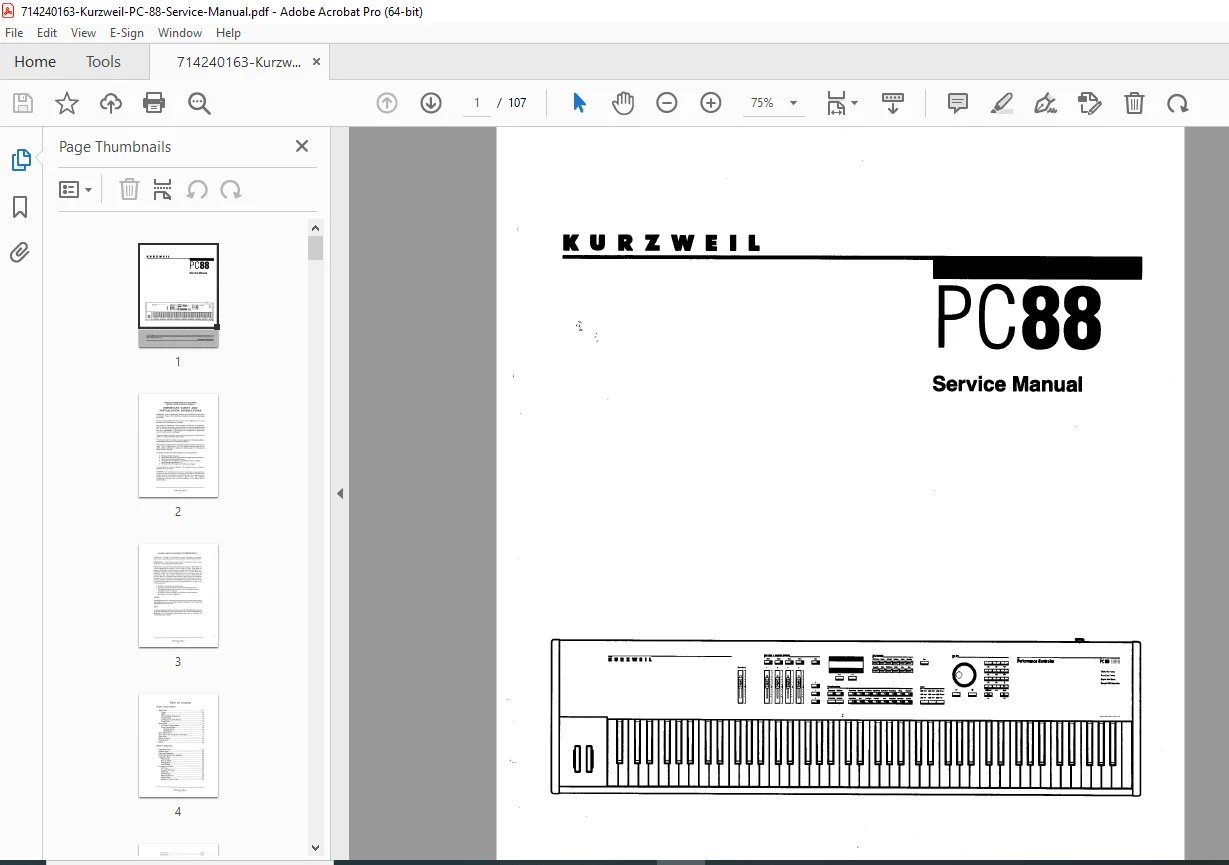
Task: Click the Save file icon
Action: [22, 103]
